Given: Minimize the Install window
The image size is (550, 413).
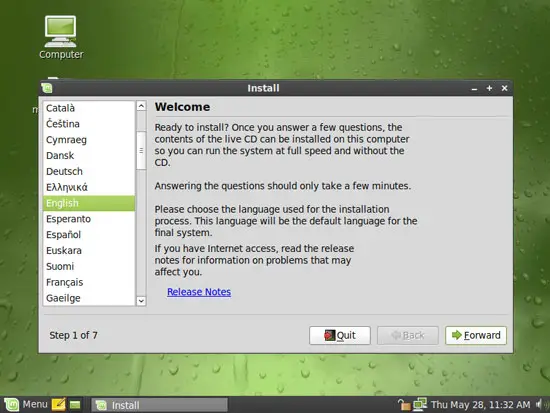Looking at the screenshot, I should tap(474, 88).
